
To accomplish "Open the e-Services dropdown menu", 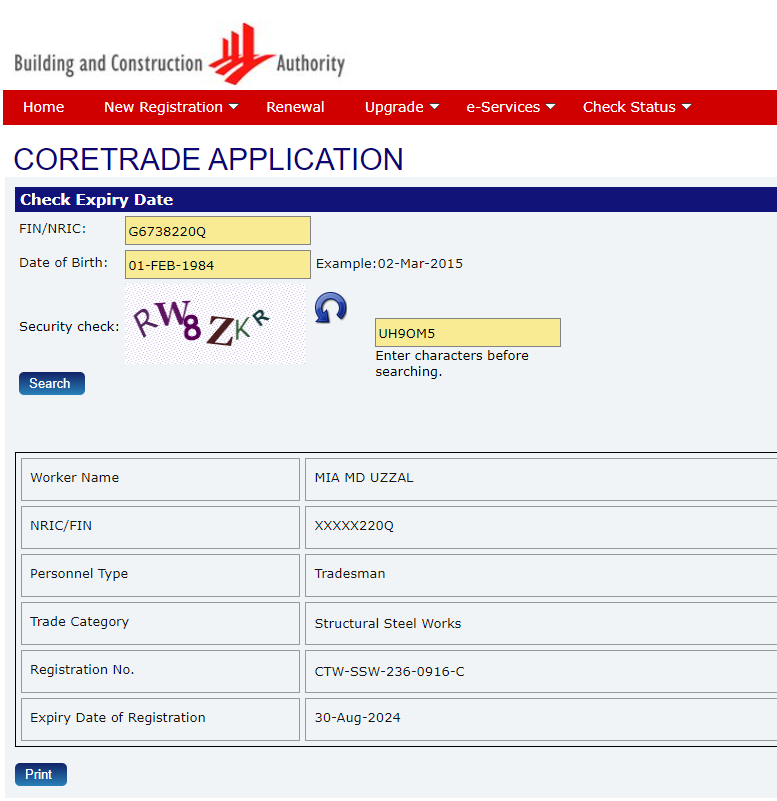I will [x=510, y=107].
